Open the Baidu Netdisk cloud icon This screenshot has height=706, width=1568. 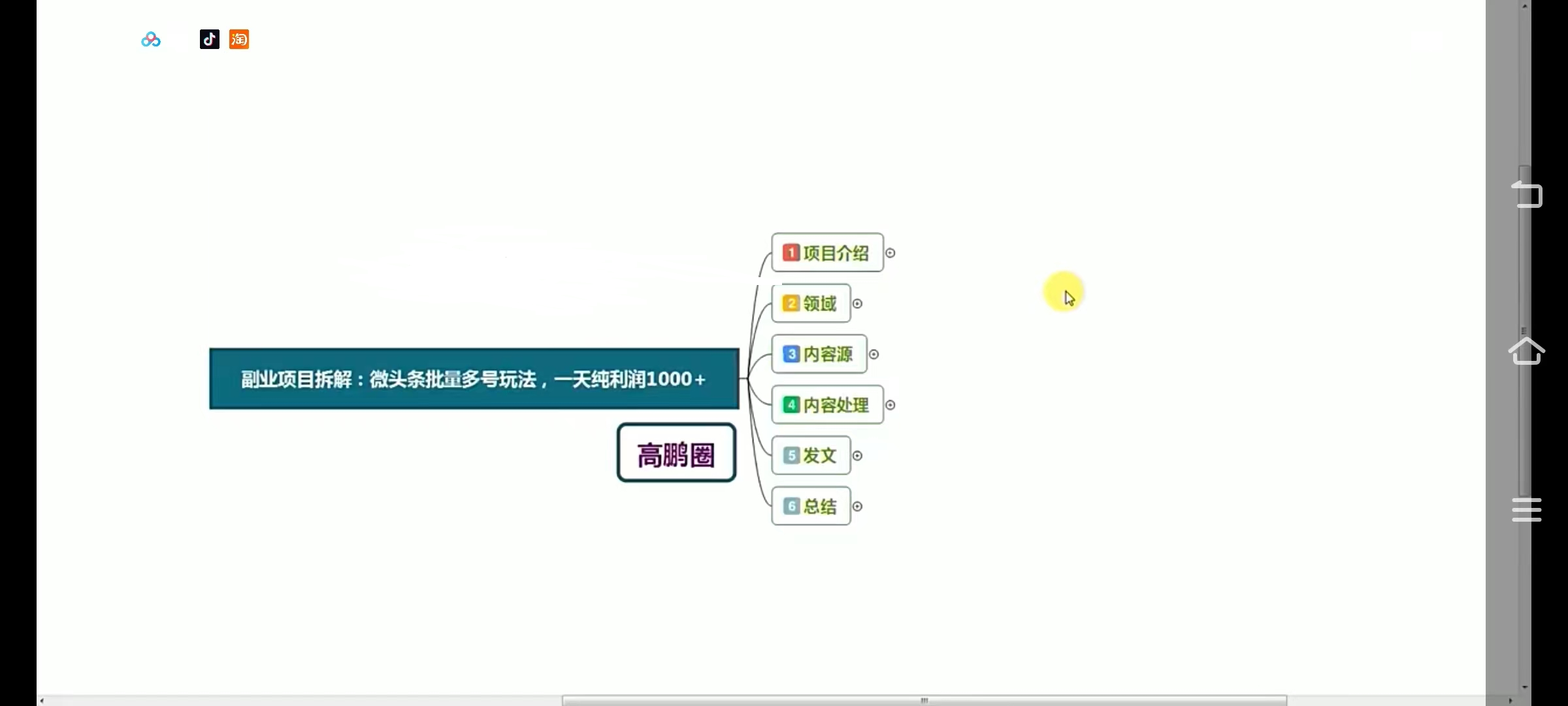[151, 40]
